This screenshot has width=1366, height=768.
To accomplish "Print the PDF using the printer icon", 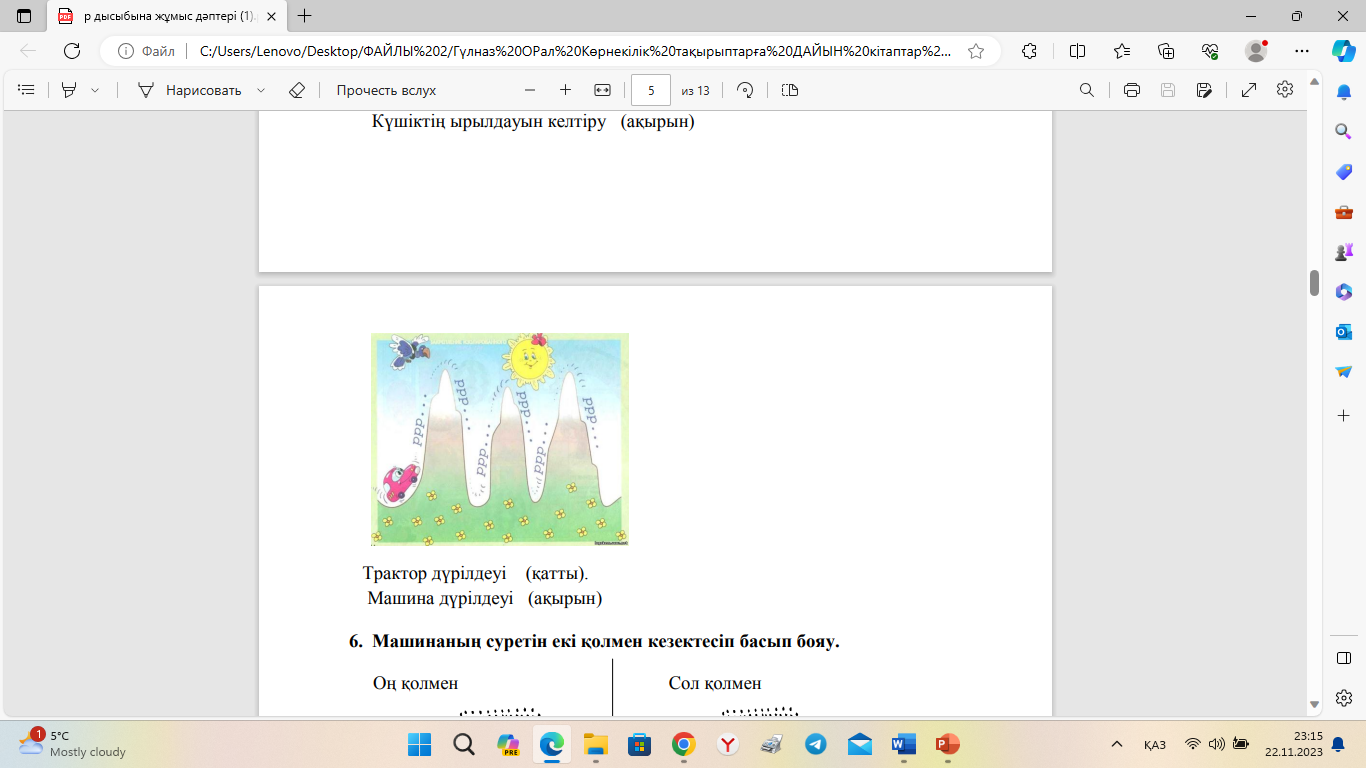I will click(1132, 90).
